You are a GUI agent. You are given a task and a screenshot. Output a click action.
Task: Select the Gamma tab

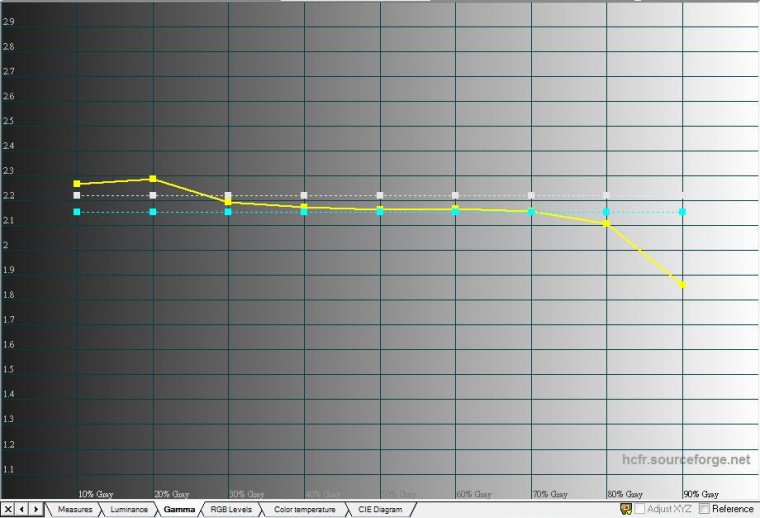coord(179,509)
